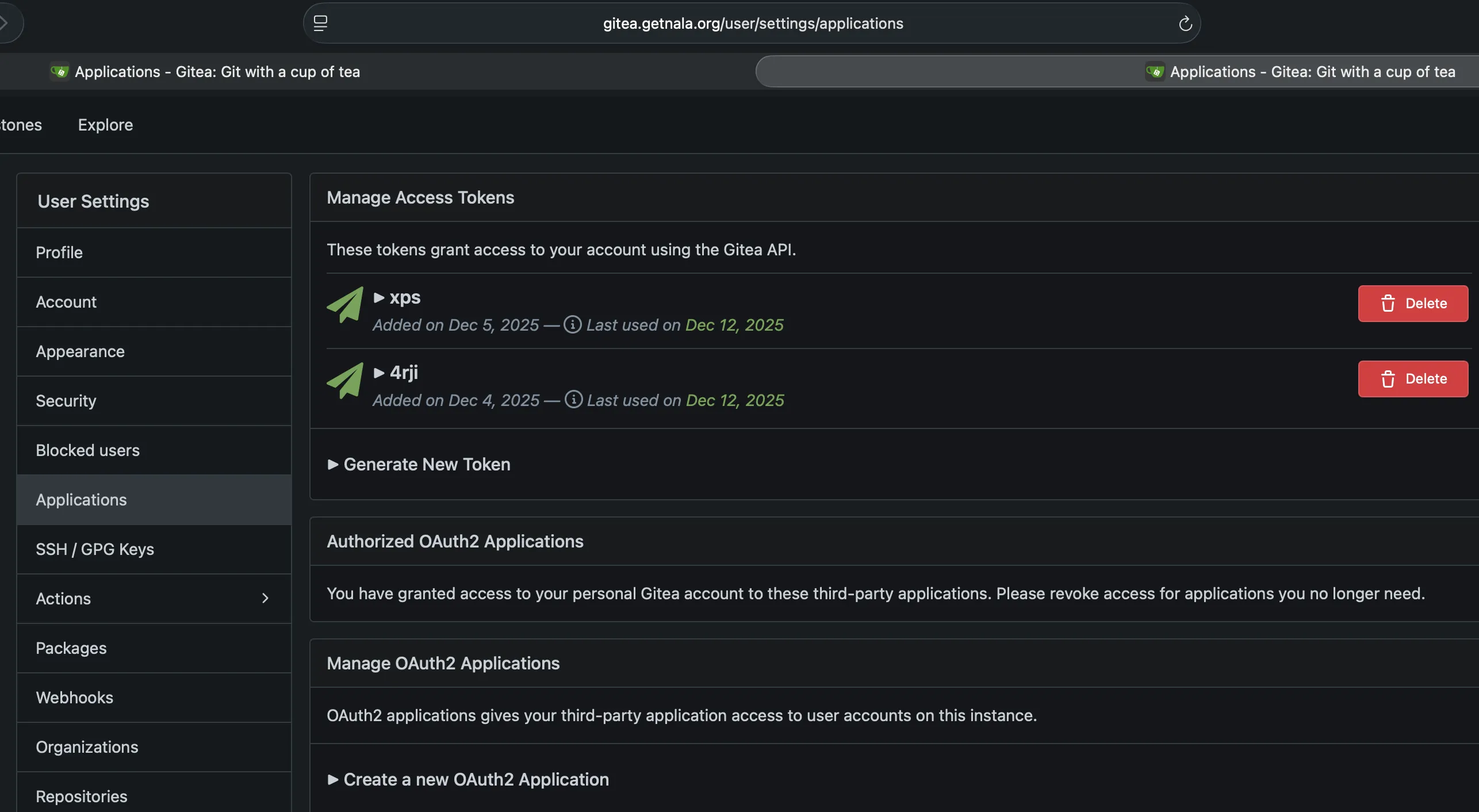Click the URL address field
Screen dimensions: 1479x812
pyautogui.click(x=753, y=24)
